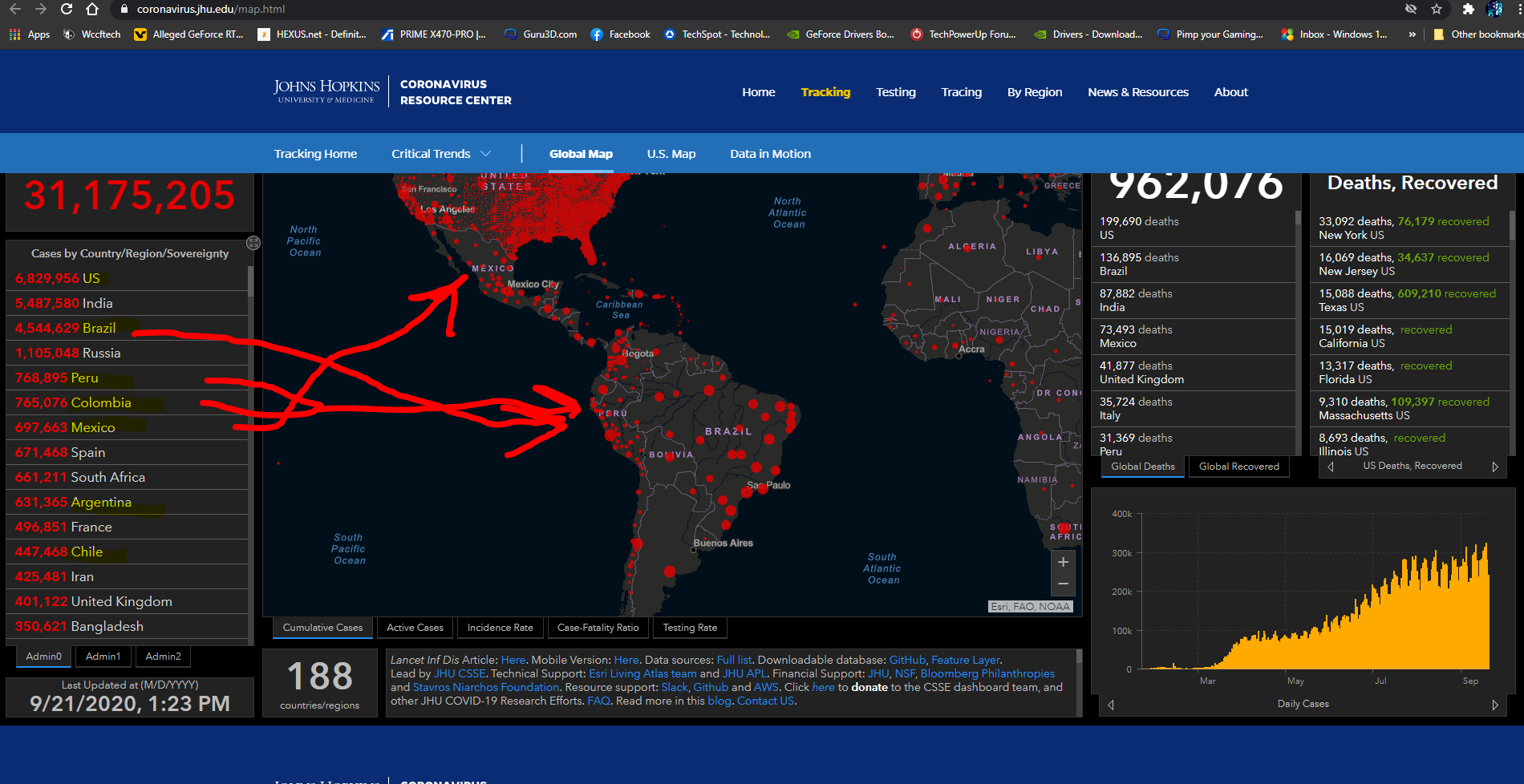This screenshot has width=1524, height=784.
Task: Select Testing Rate map tab
Action: (690, 628)
